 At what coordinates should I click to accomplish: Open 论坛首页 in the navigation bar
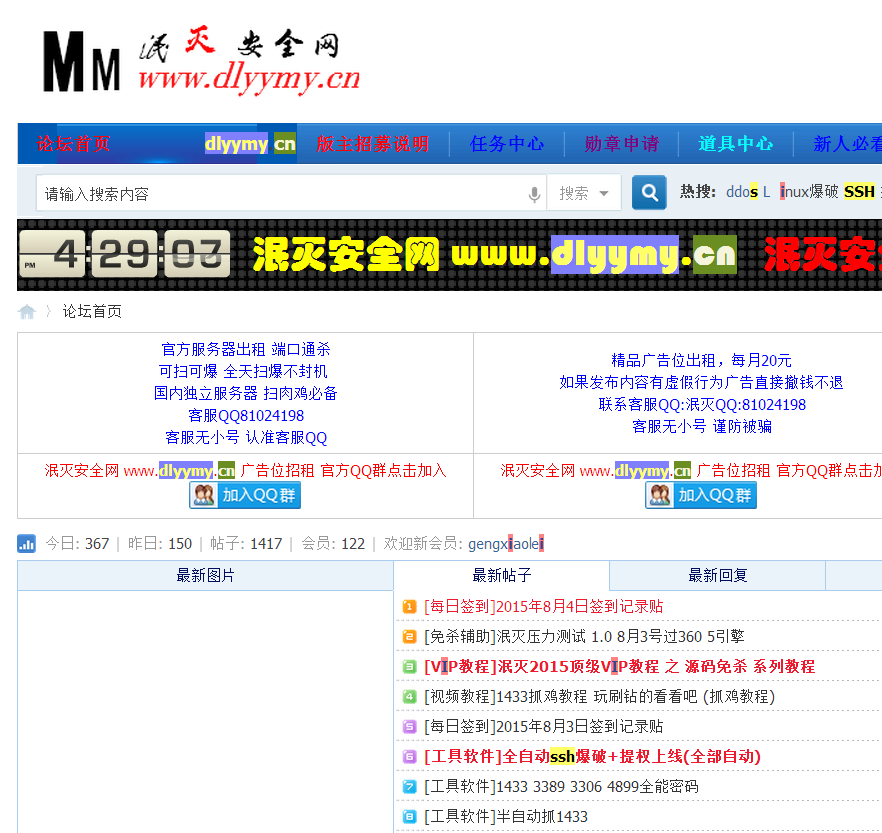point(74,144)
